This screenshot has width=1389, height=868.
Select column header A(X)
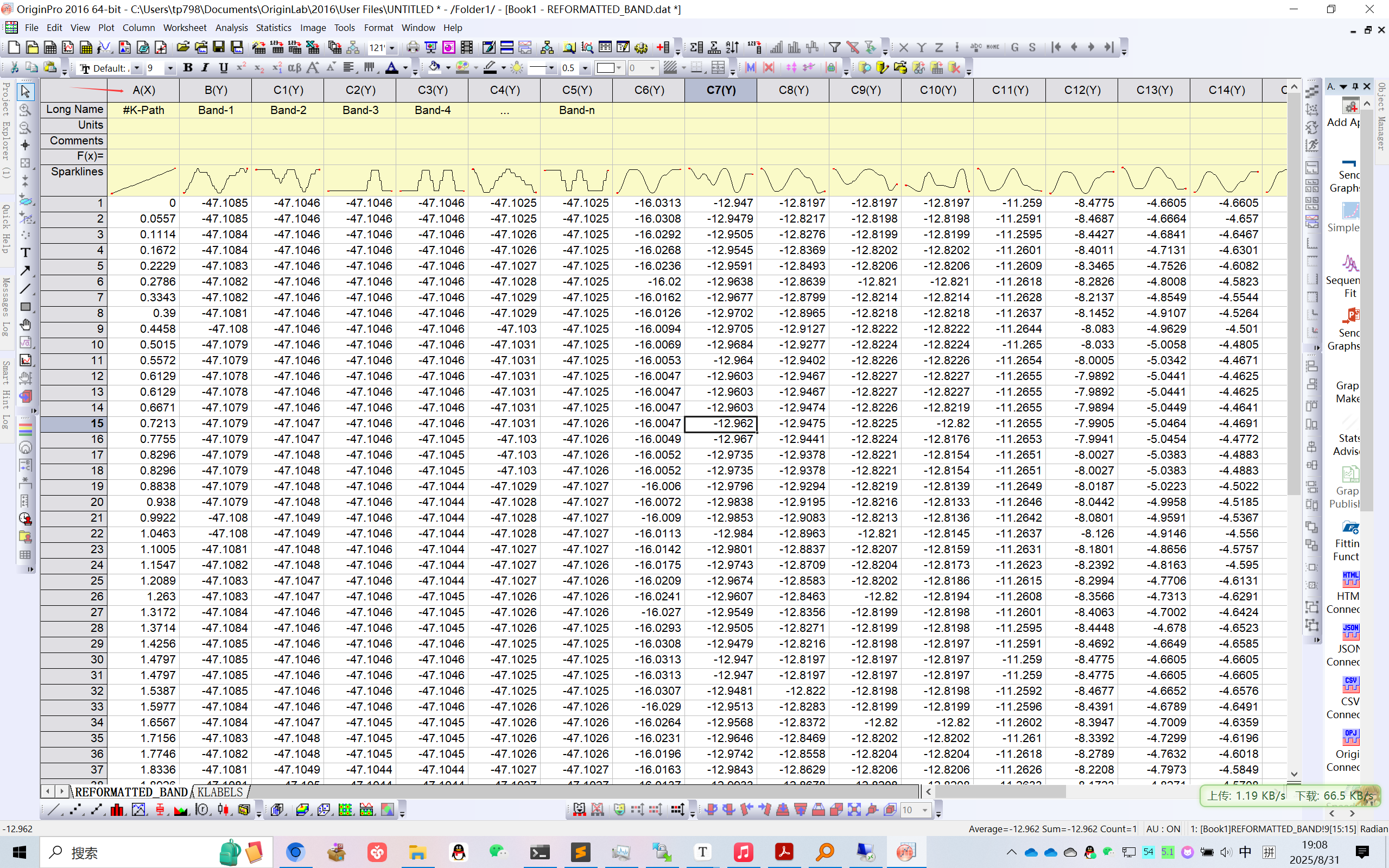[x=143, y=90]
